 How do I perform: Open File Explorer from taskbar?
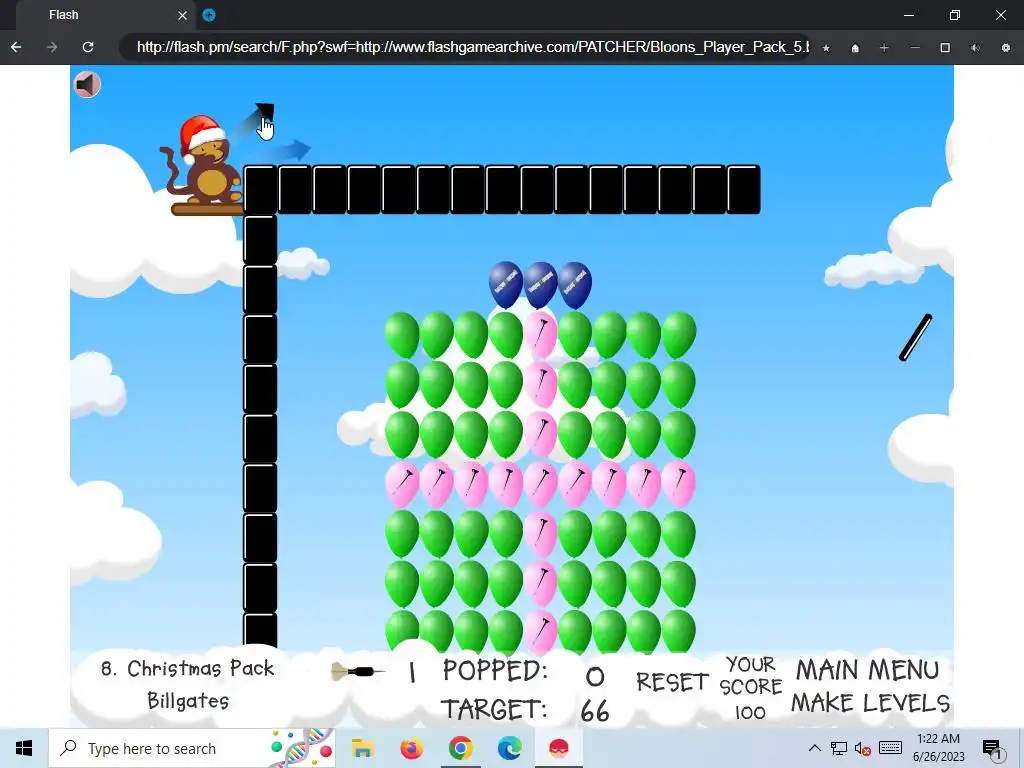[362, 748]
